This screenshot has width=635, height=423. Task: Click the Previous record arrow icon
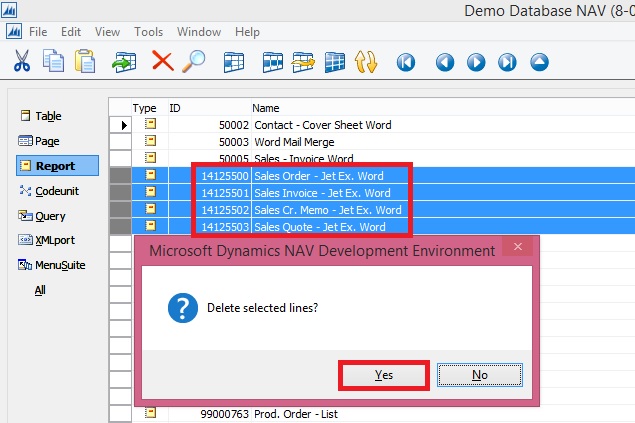[445, 62]
